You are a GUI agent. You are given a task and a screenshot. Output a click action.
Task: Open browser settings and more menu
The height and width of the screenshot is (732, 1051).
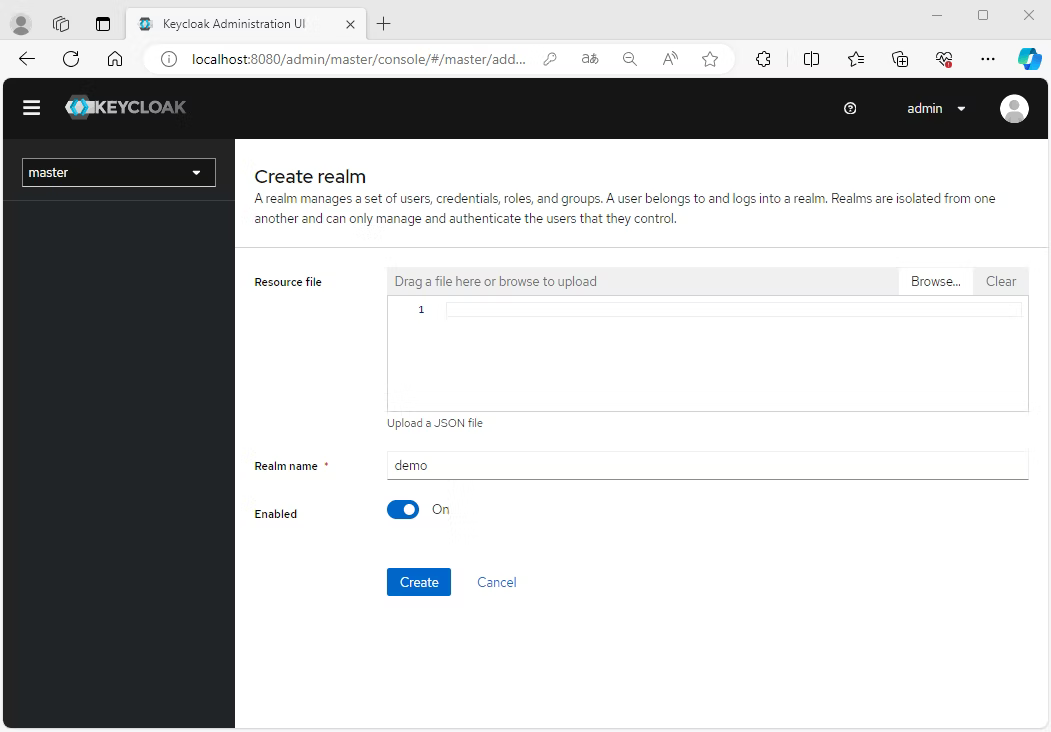point(988,59)
